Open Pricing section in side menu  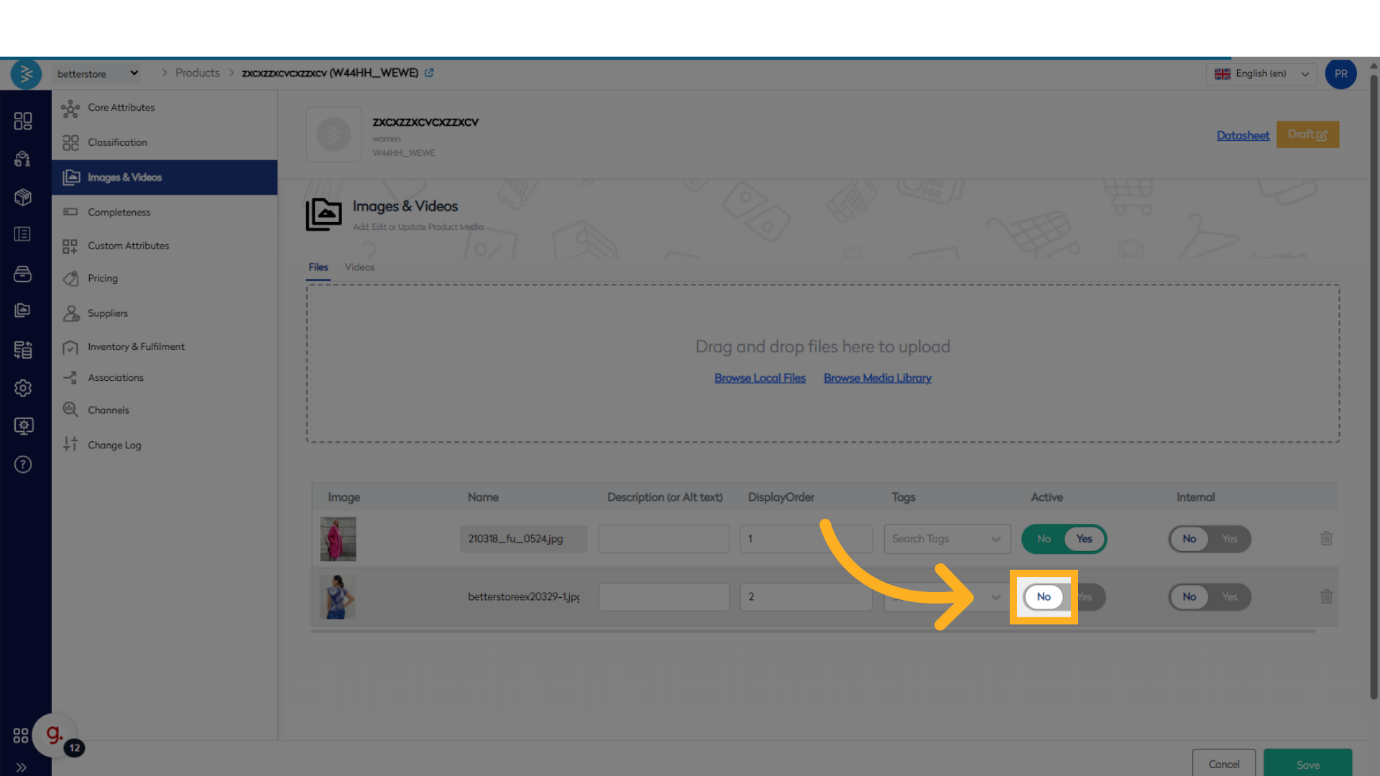pyautogui.click(x=102, y=278)
